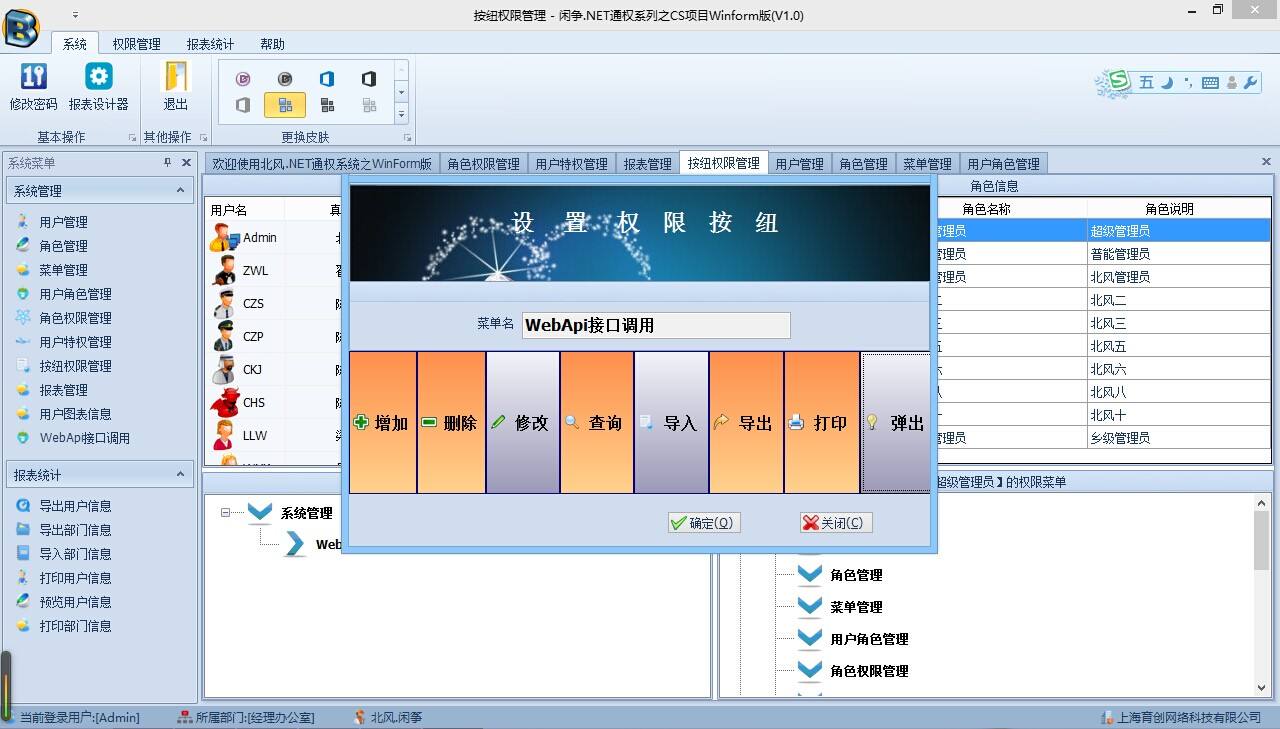The width and height of the screenshot is (1280, 729).
Task: Toggle the 打印 permission button in the dialog
Action: point(822,423)
